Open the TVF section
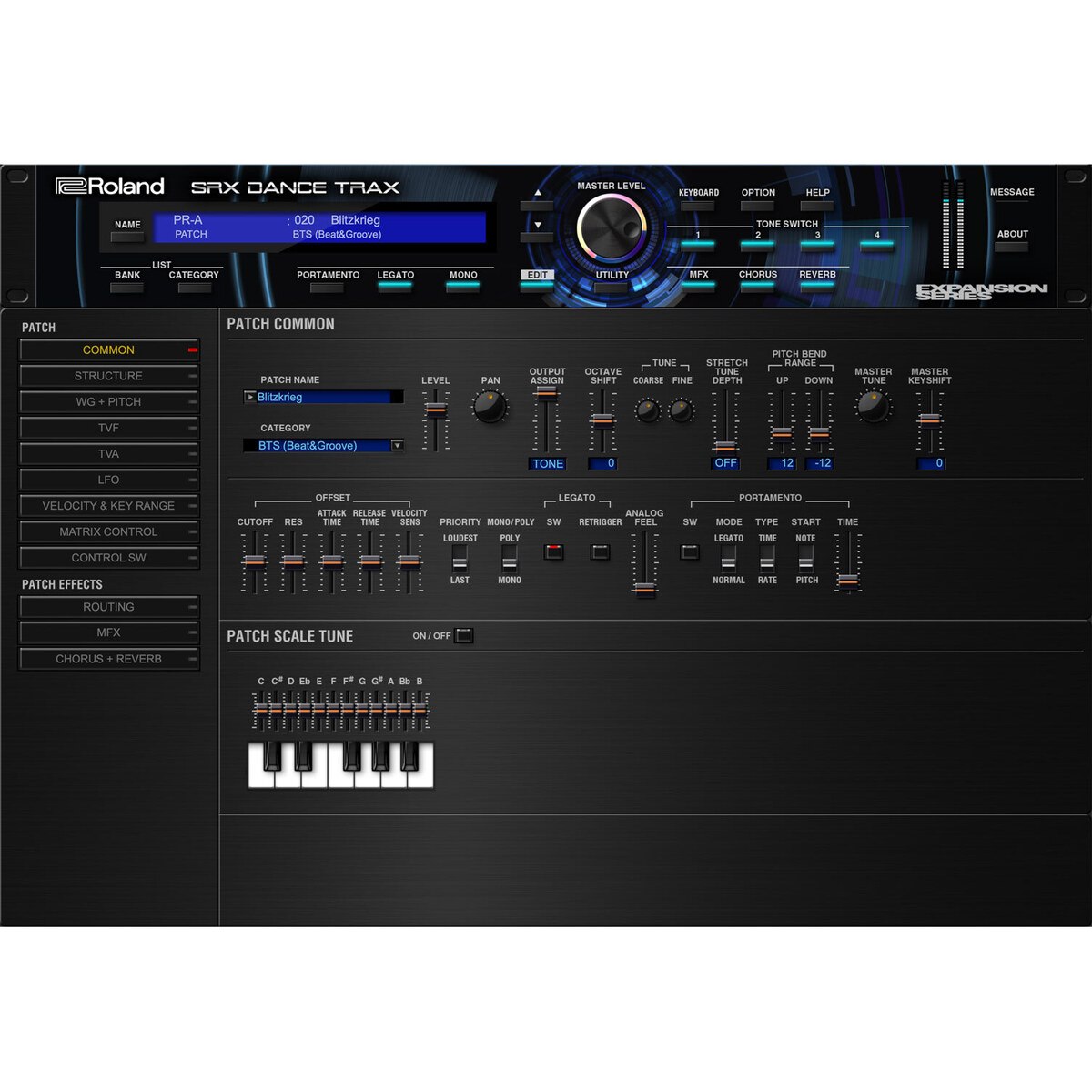Viewport: 1092px width, 1092px height. [x=109, y=428]
